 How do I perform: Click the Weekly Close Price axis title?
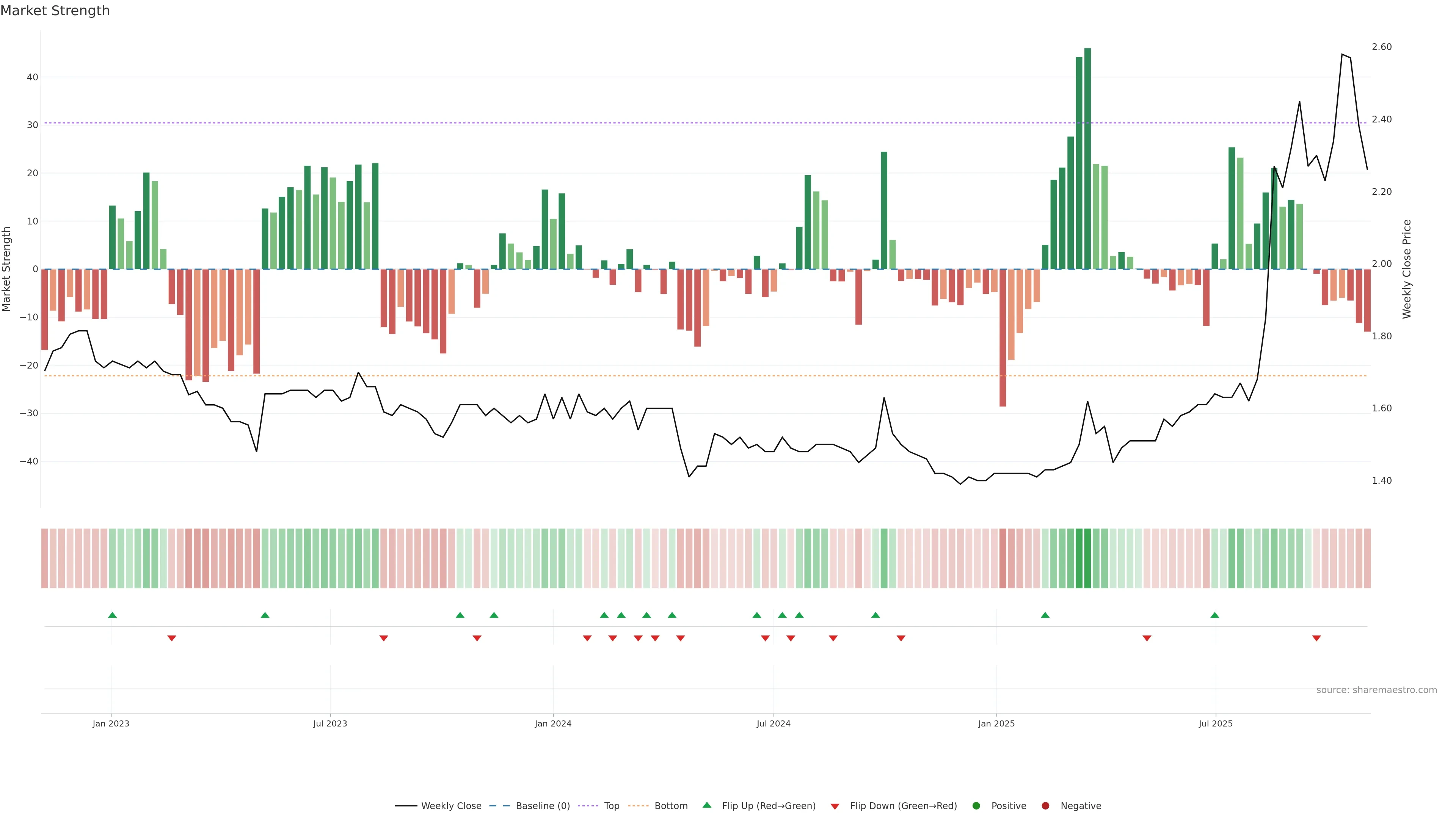(1407, 269)
